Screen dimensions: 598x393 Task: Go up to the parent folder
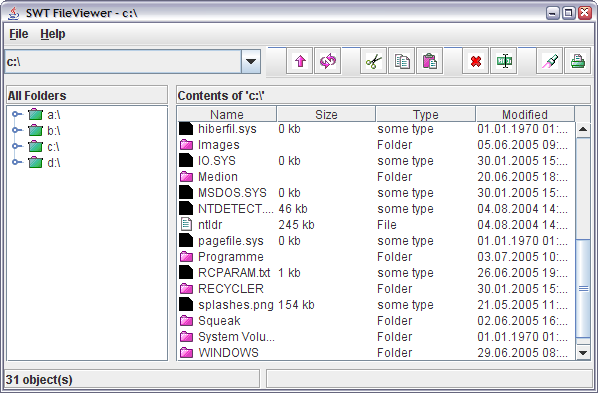300,61
